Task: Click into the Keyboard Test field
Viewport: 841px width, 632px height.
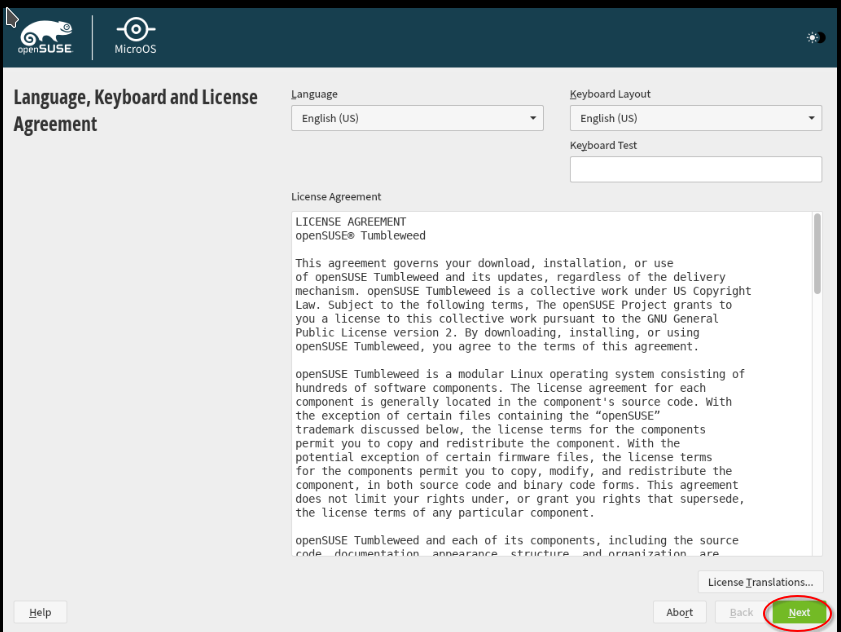Action: click(x=696, y=170)
